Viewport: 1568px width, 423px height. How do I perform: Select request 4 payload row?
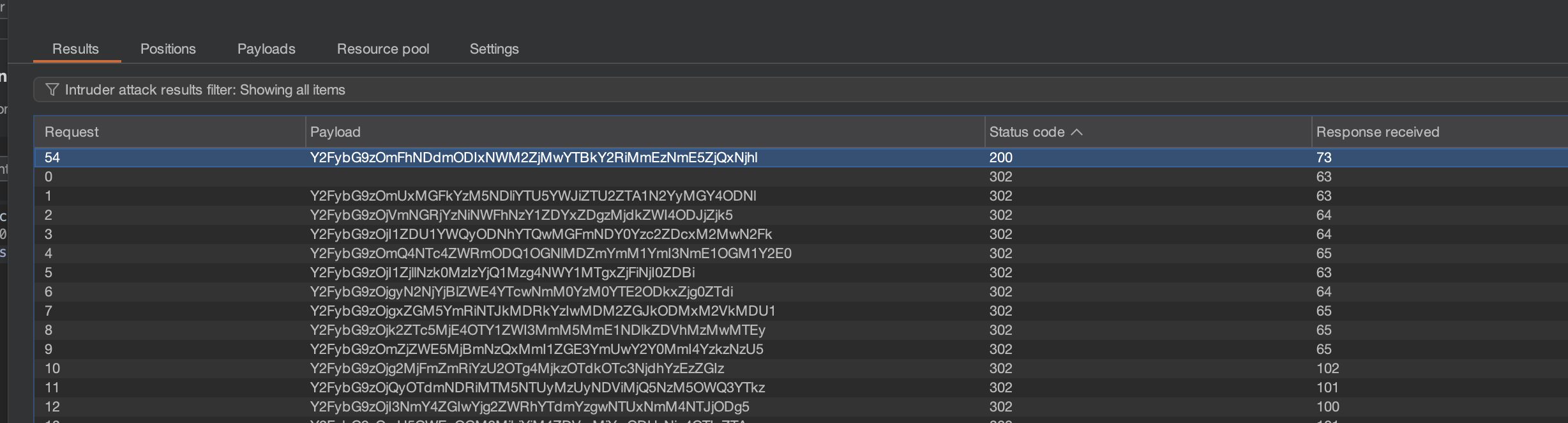550,254
